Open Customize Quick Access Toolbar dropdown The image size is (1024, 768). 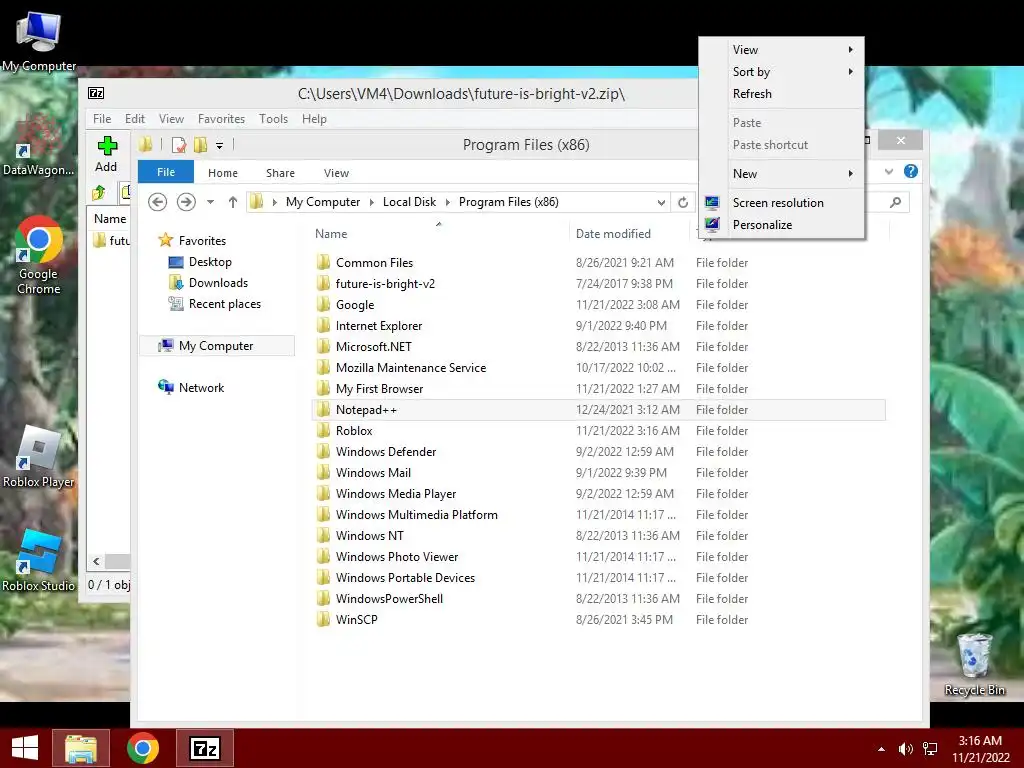coord(219,145)
